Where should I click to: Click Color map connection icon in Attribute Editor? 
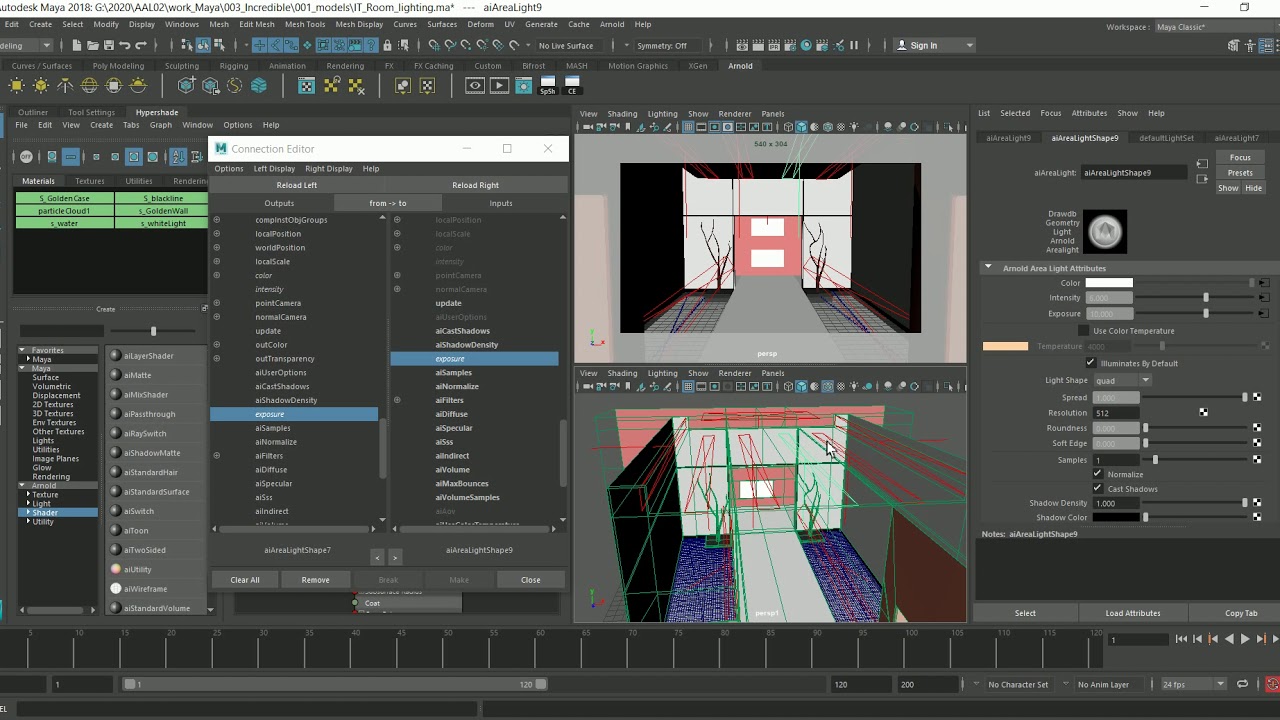[x=1264, y=283]
